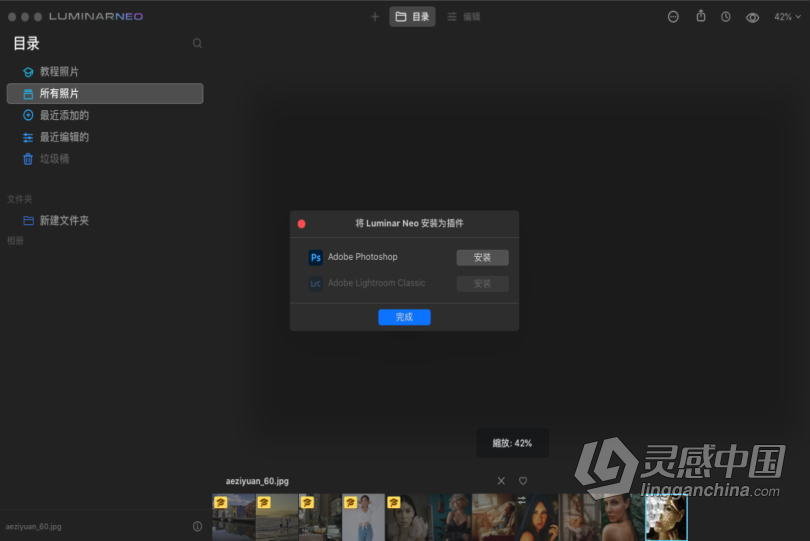This screenshot has width=810, height=541.
Task: Click the 相册 albums section header
Action: (x=15, y=240)
